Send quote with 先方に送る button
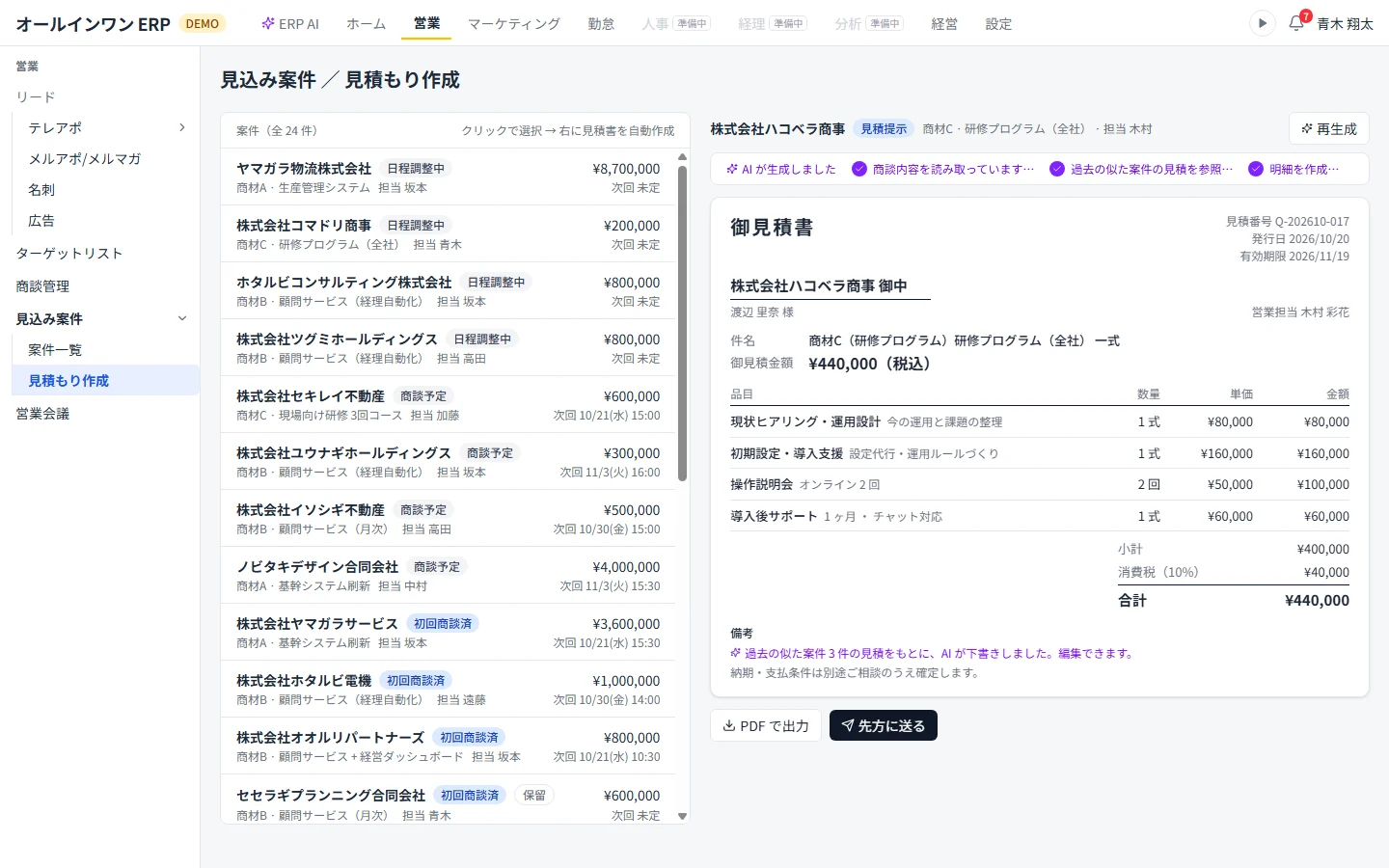The width and height of the screenshot is (1389, 868). click(x=884, y=725)
